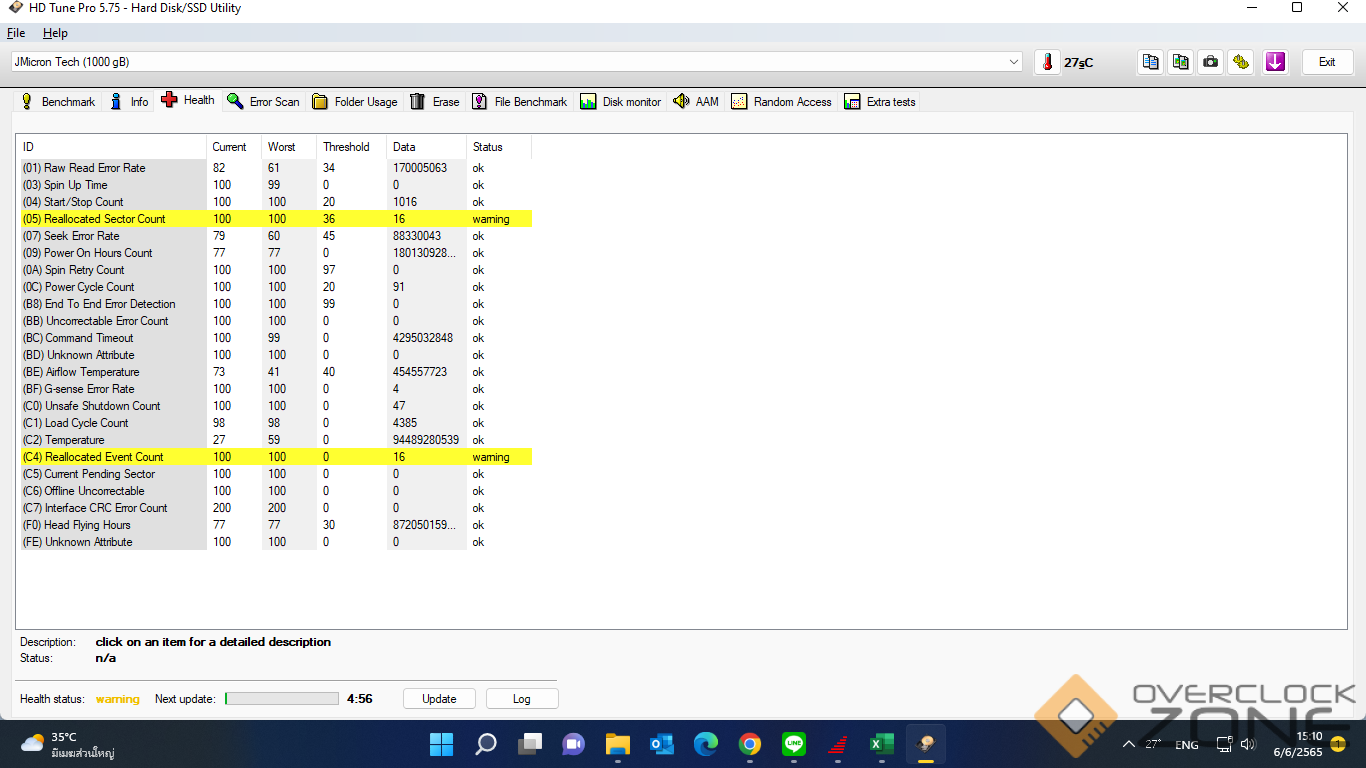Click the Log button
Screen dimensions: 1366x768
(x=521, y=699)
